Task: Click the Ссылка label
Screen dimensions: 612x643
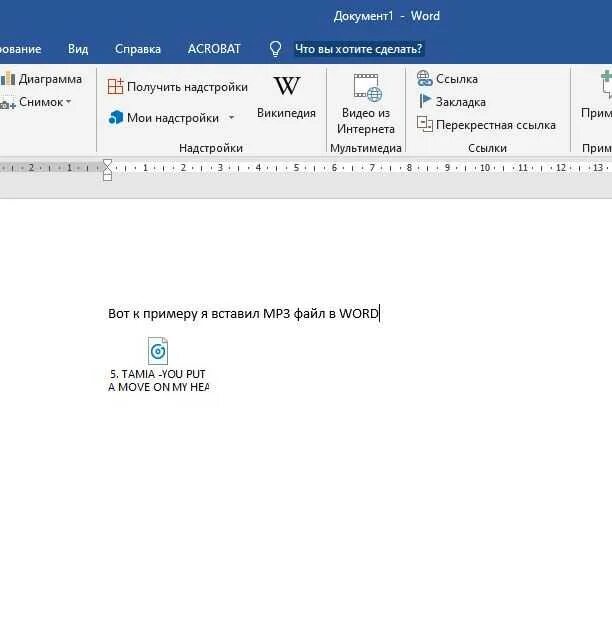Action: (457, 79)
